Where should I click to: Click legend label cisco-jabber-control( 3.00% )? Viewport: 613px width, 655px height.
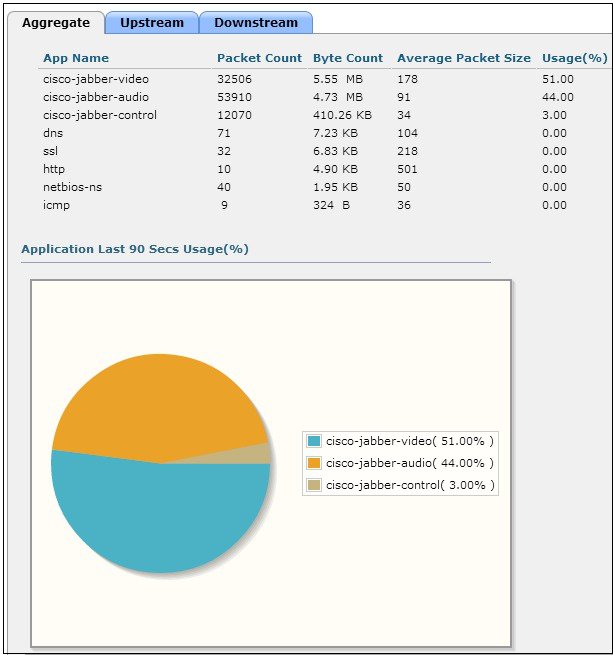410,485
